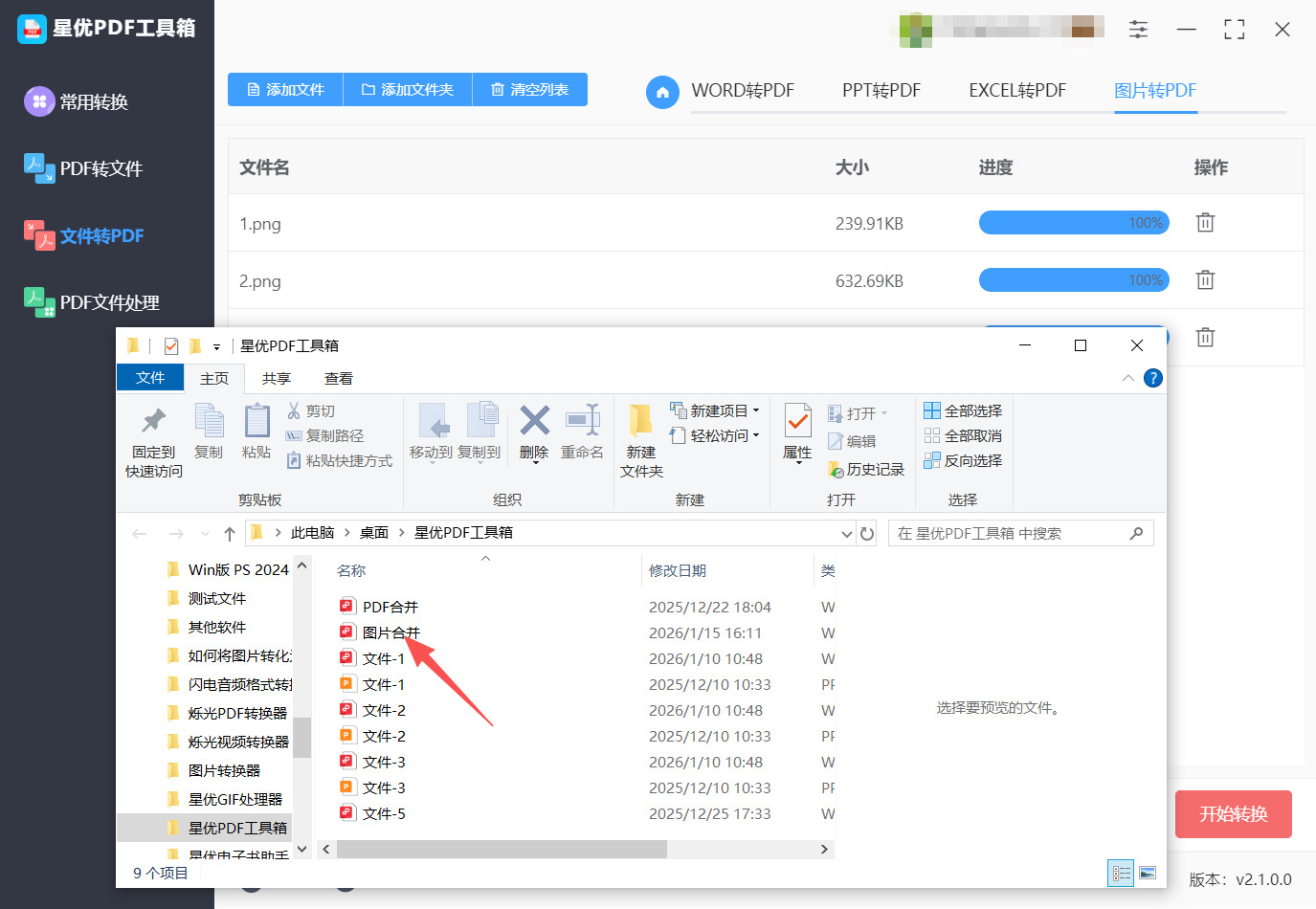
Task: Click the 属性 properties icon in Explorer
Action: click(797, 420)
